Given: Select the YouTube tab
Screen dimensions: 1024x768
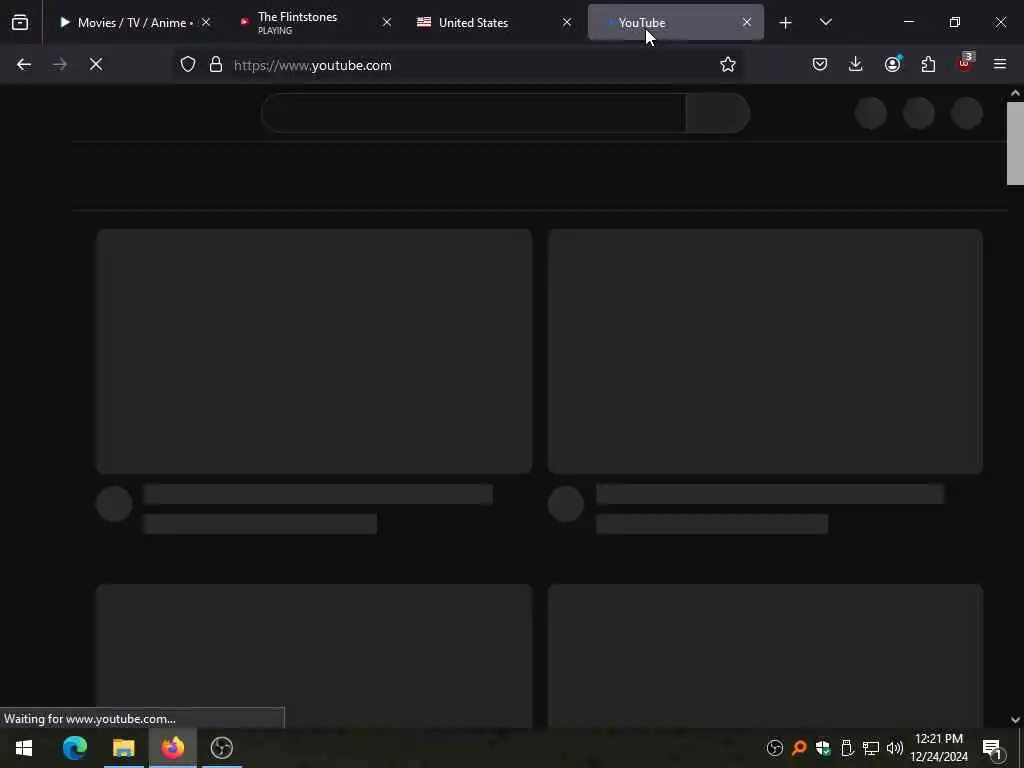Looking at the screenshot, I should 675,22.
